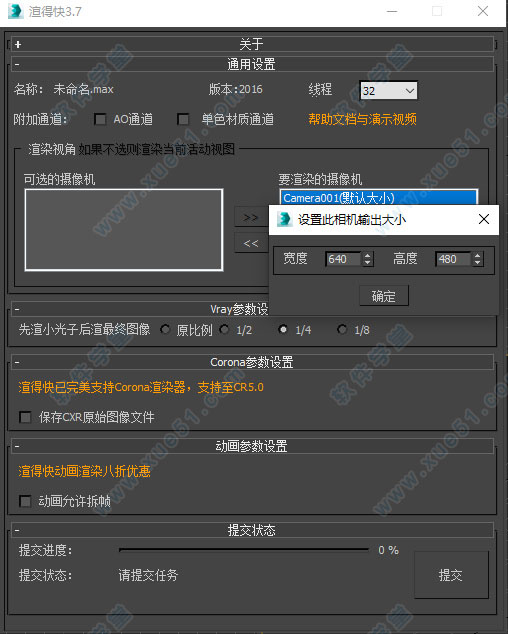Image resolution: width=508 pixels, height=634 pixels.
Task: Click the 提交 submit button
Action: 451,575
